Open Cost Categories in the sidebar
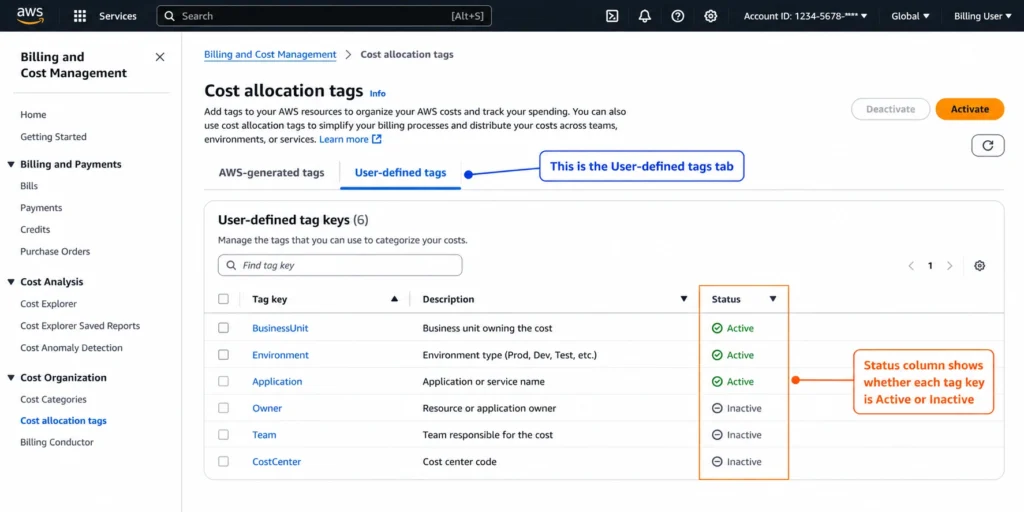The height and width of the screenshot is (512, 1024). pyautogui.click(x=54, y=399)
